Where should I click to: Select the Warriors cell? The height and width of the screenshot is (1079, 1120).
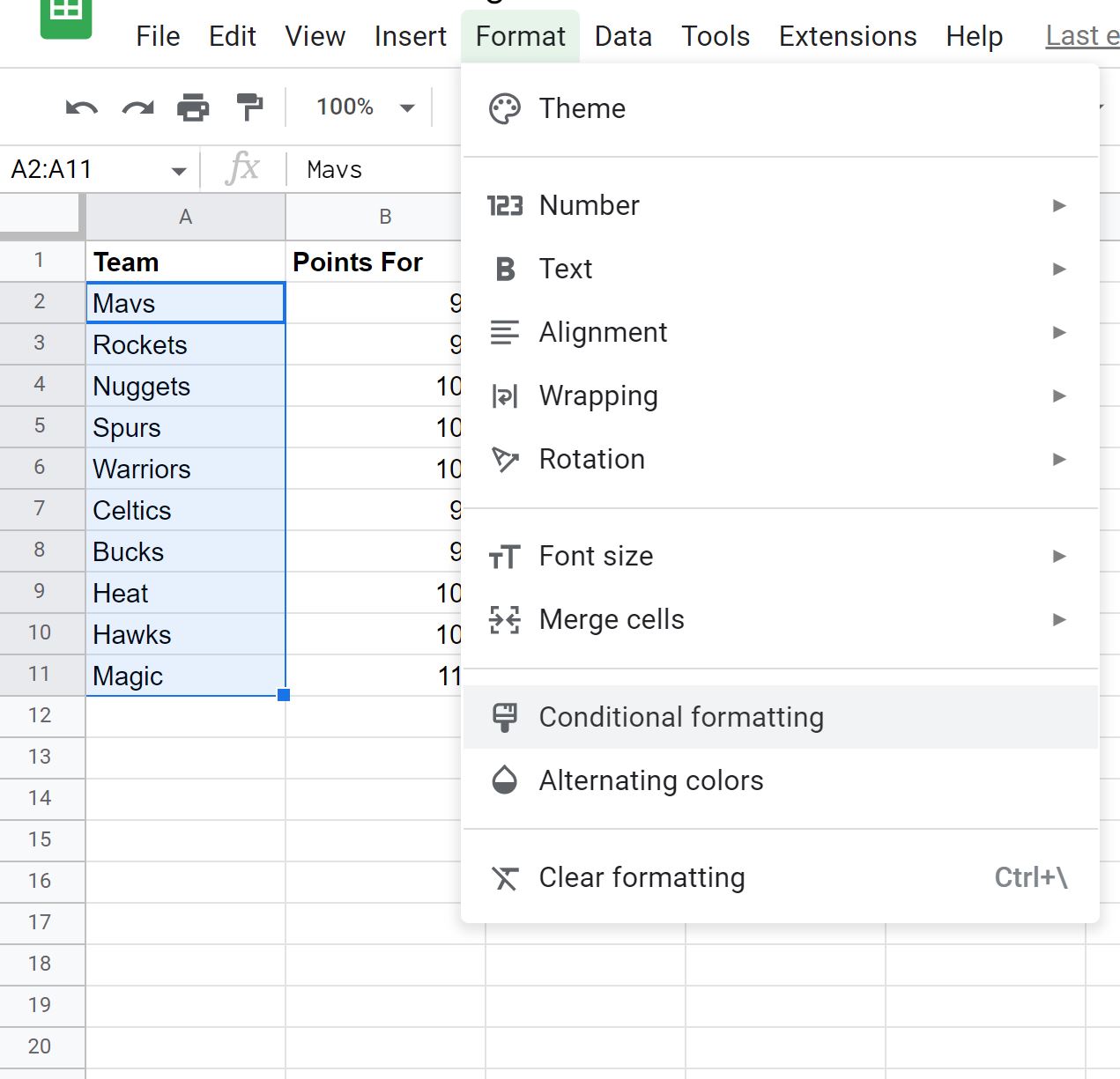tap(185, 469)
